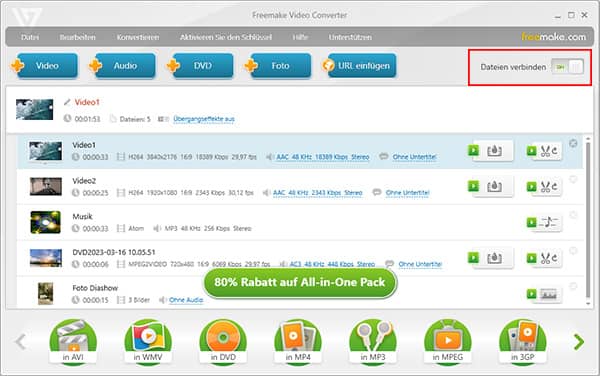Choose the in 3GP output format
The image size is (600, 376).
(523, 341)
